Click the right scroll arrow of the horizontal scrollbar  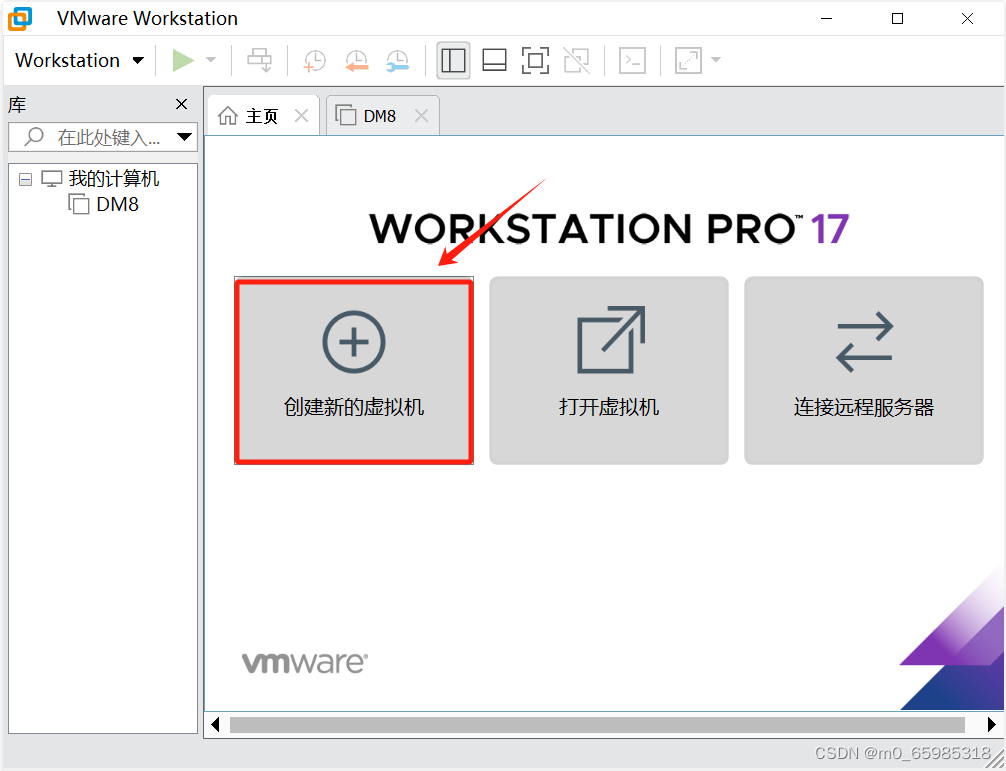point(991,725)
